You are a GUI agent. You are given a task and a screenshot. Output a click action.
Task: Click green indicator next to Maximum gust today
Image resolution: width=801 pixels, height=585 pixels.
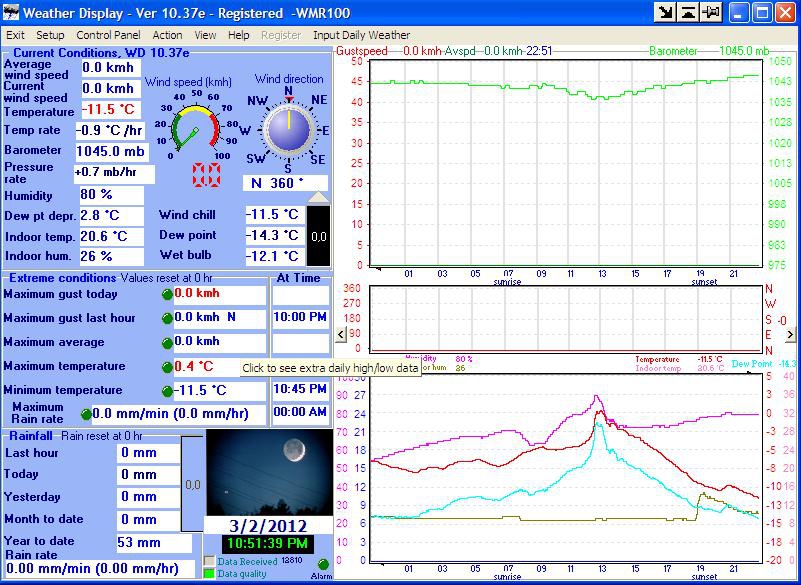coord(167,295)
